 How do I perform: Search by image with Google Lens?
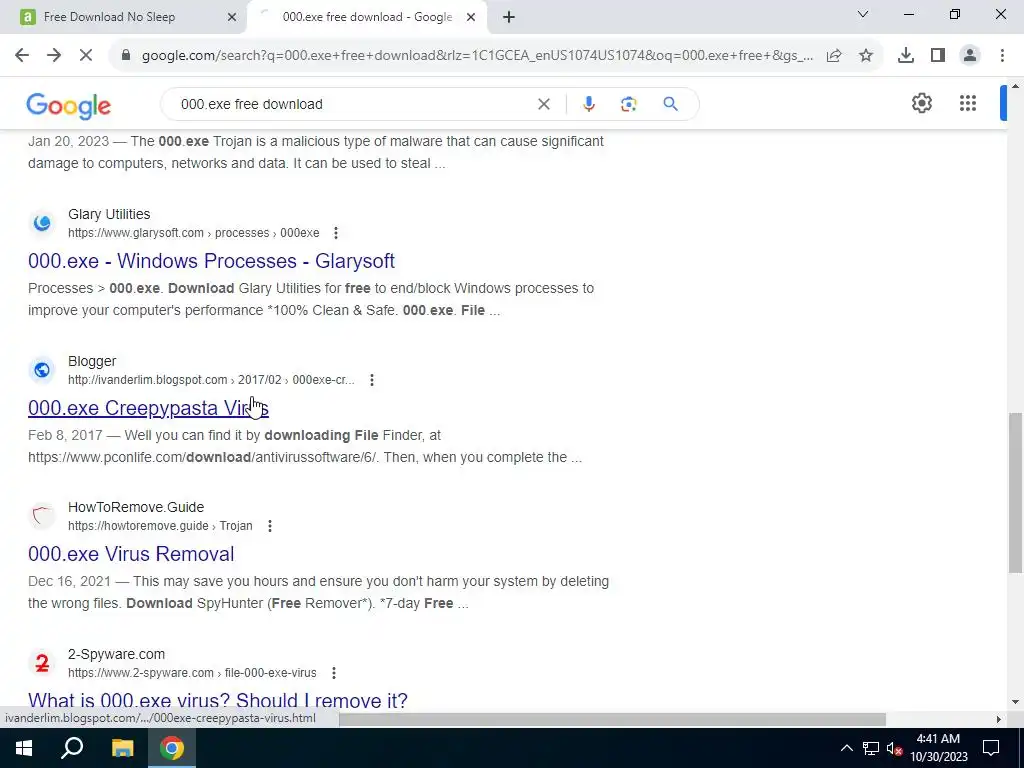628,104
